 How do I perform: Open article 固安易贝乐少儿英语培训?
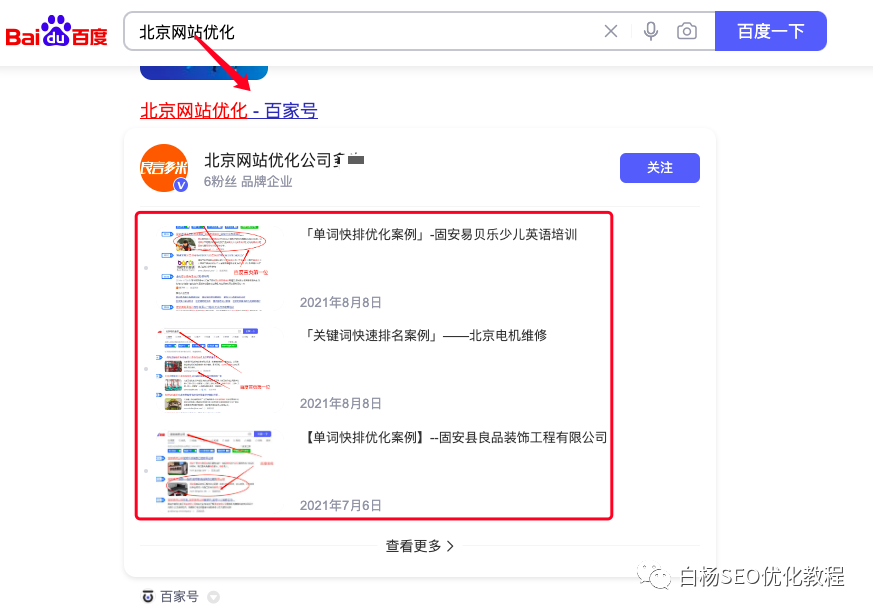439,234
